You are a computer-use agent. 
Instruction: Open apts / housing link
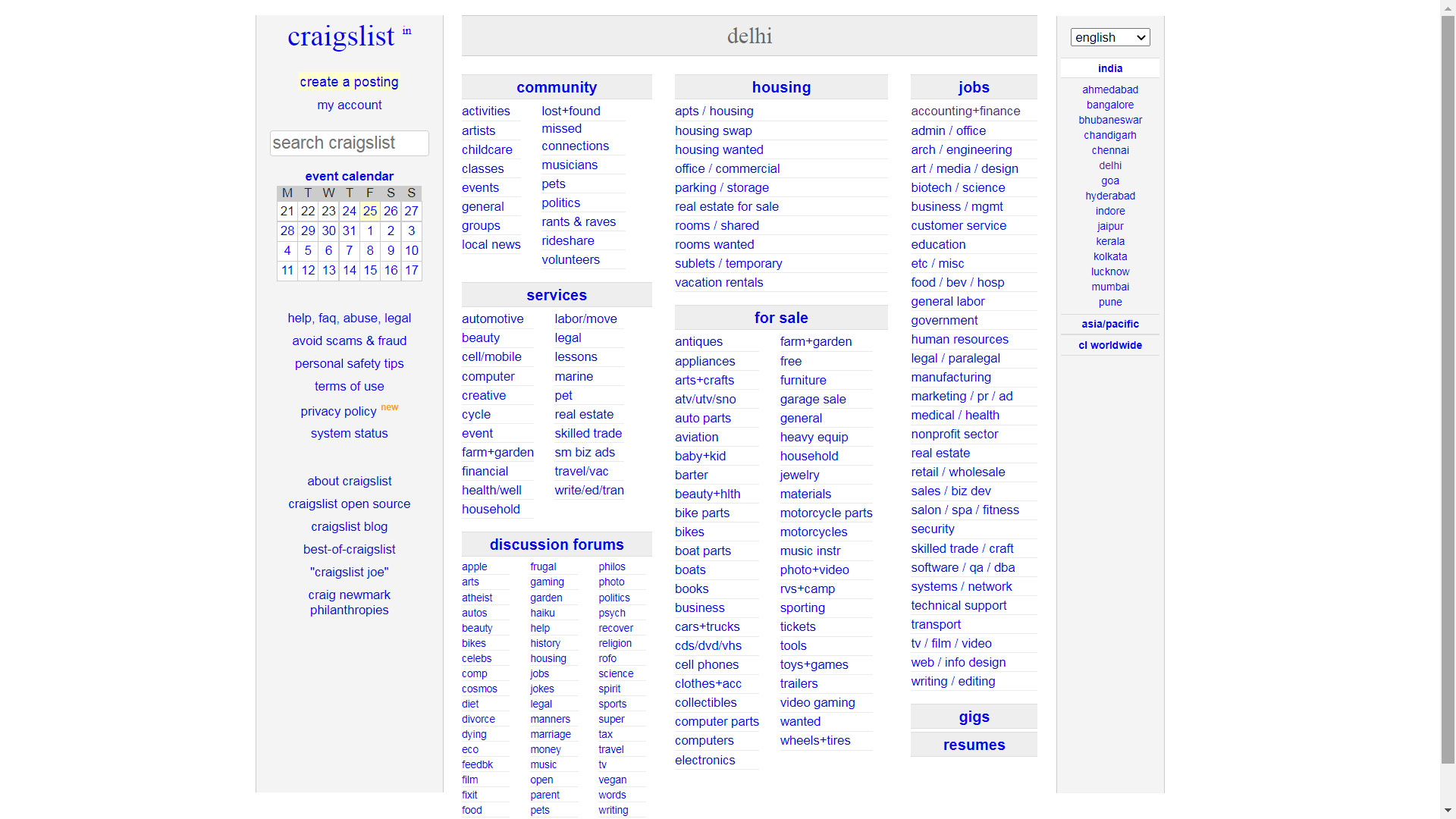[x=714, y=111]
